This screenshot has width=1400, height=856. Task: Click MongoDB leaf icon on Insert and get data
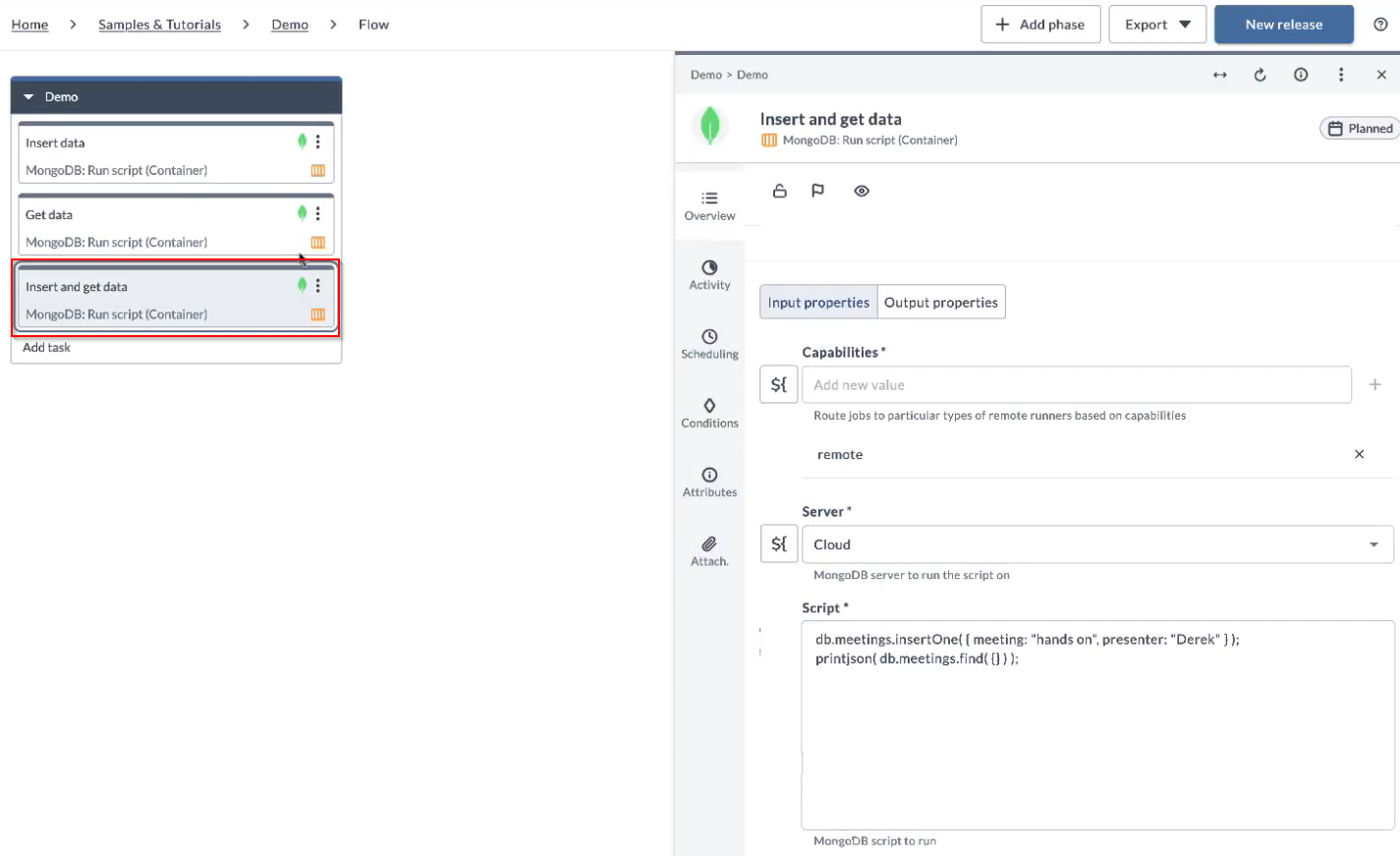[302, 285]
